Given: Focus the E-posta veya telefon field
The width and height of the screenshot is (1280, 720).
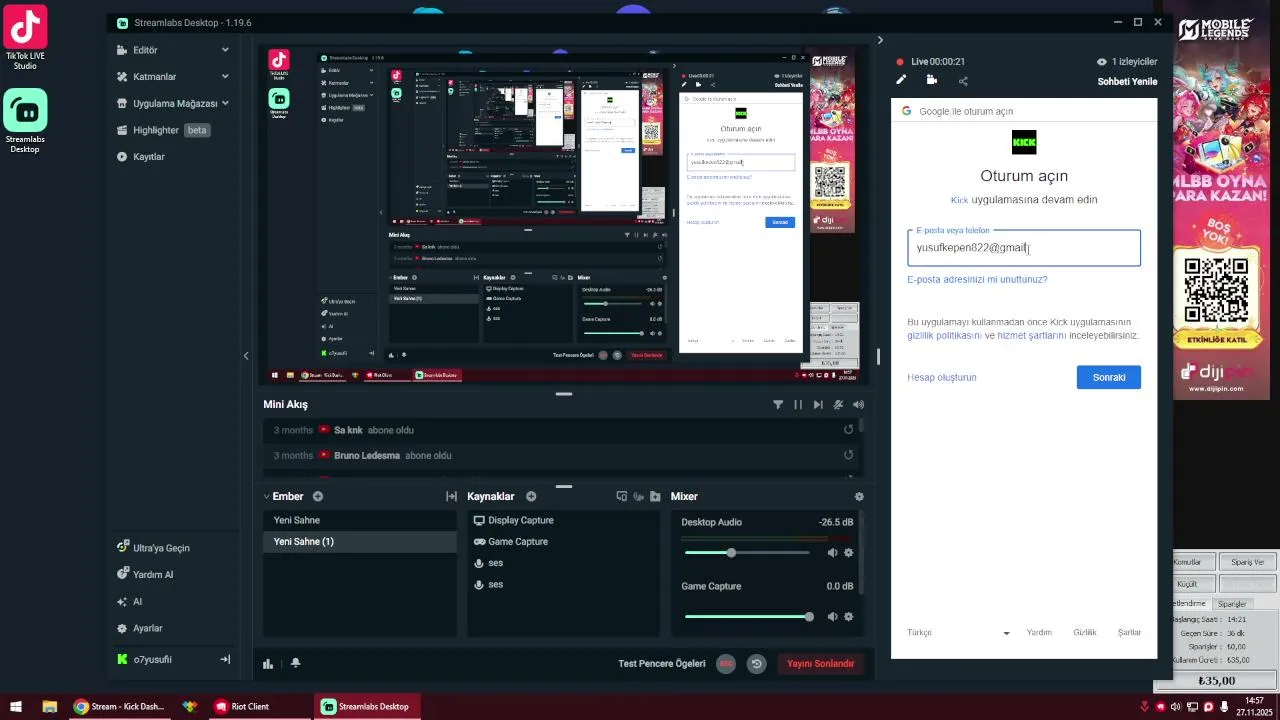Looking at the screenshot, I should click(x=1024, y=248).
